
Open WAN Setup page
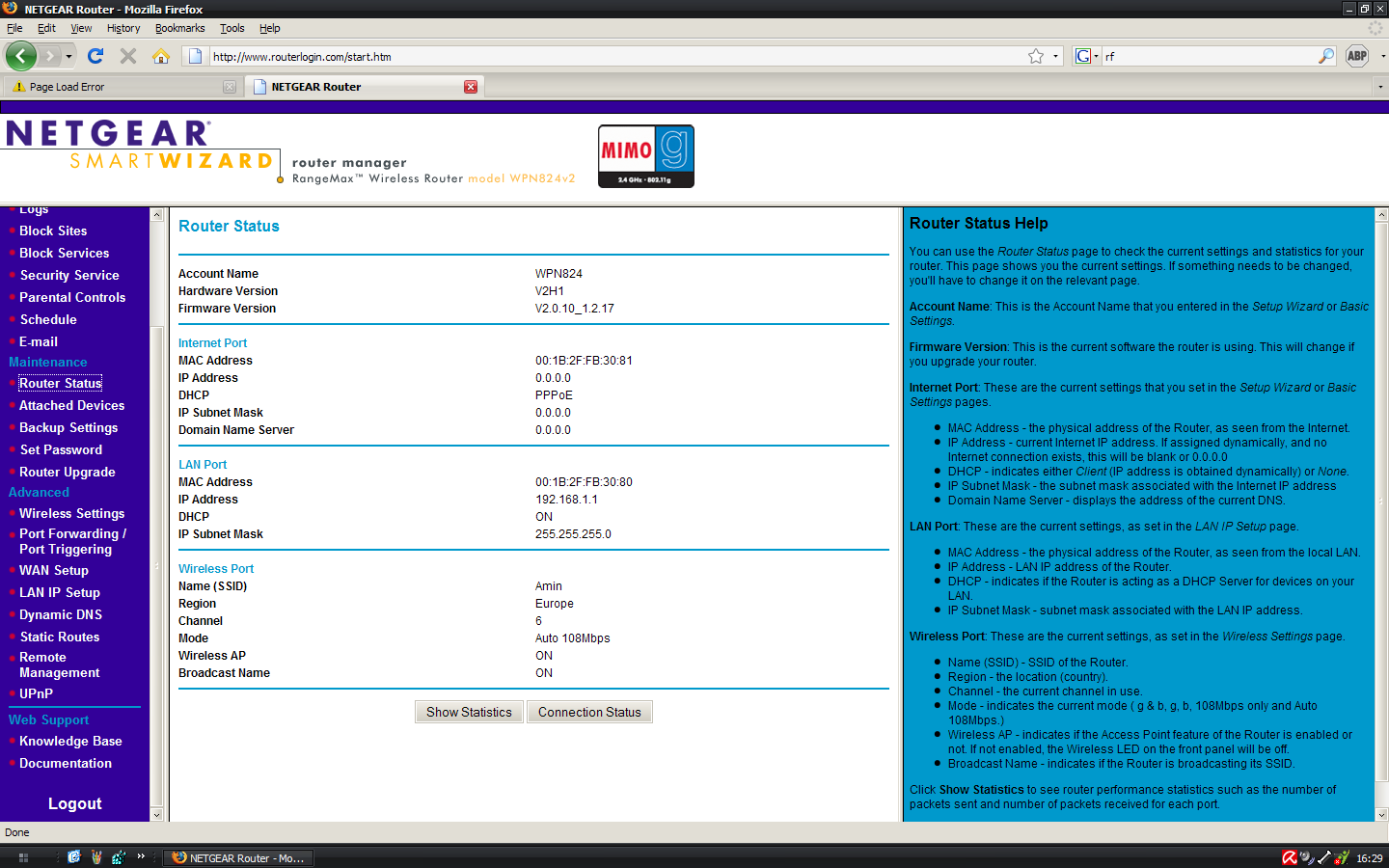(54, 570)
